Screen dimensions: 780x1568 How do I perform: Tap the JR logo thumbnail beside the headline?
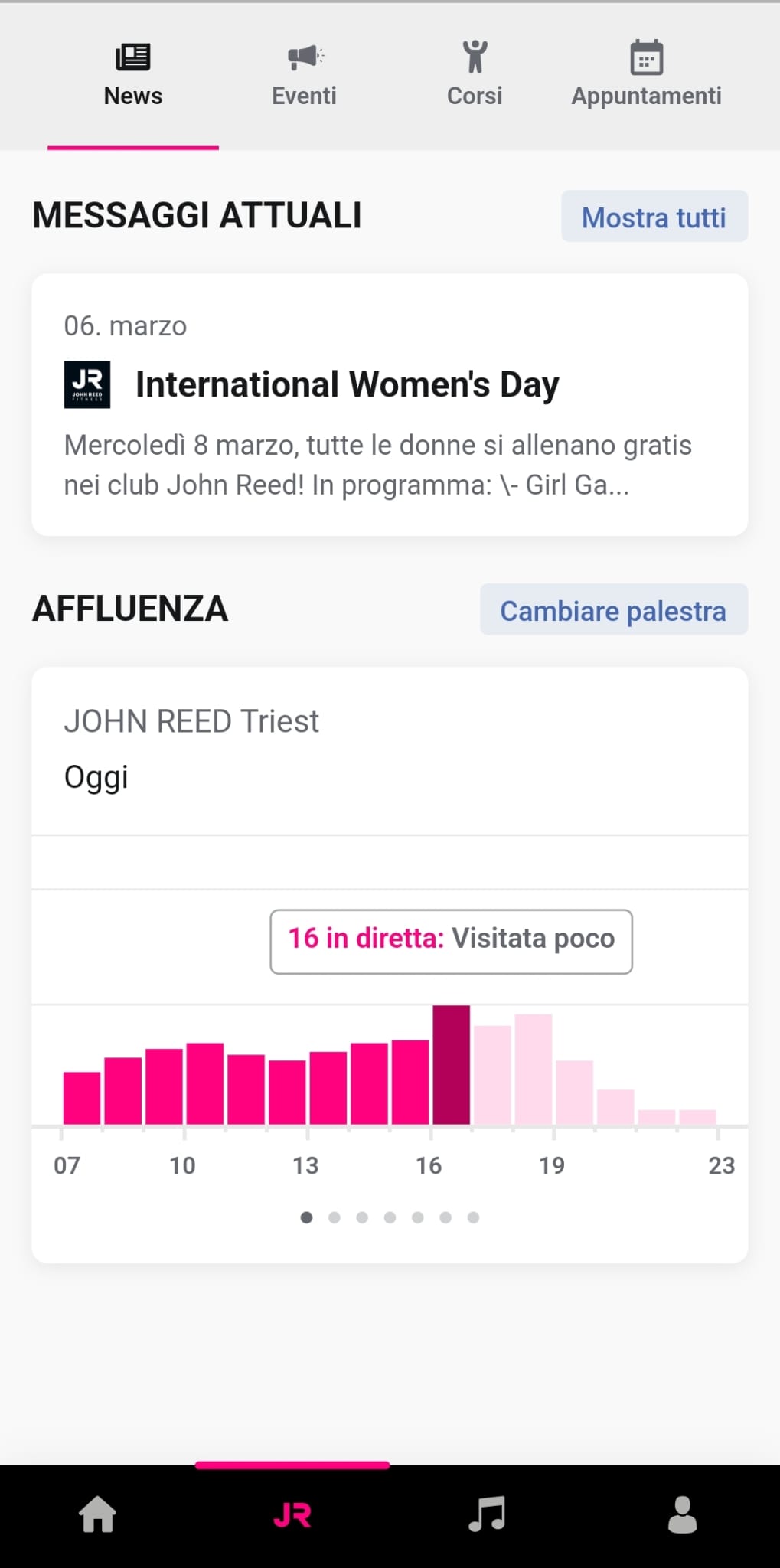pyautogui.click(x=87, y=384)
